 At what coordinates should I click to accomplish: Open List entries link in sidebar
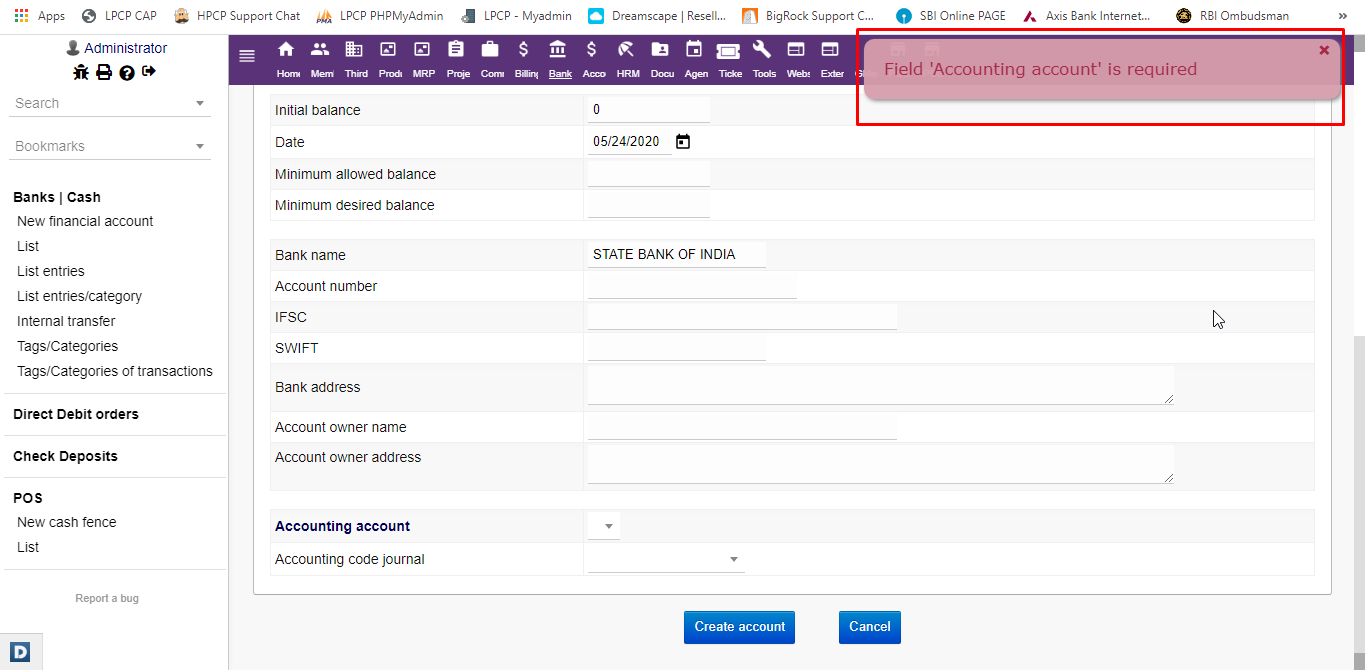coord(51,271)
